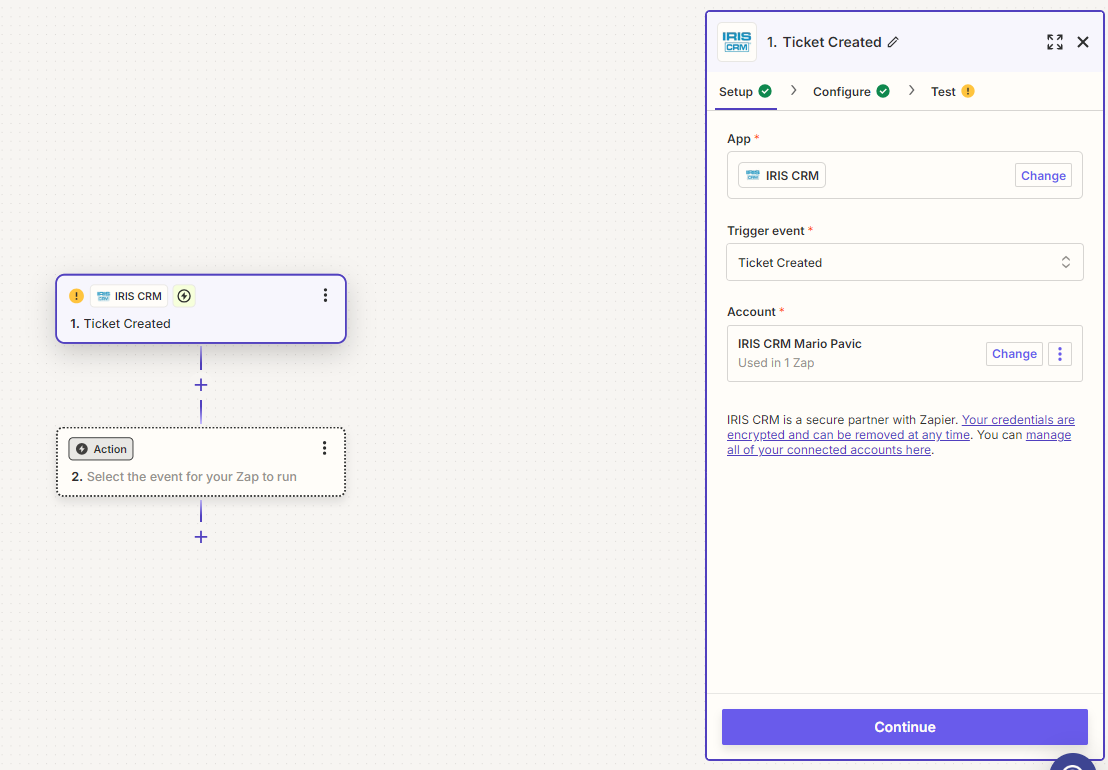This screenshot has height=770, width=1108.
Task: Open three-dot menu on Ticket Created step
Action: pyautogui.click(x=325, y=295)
